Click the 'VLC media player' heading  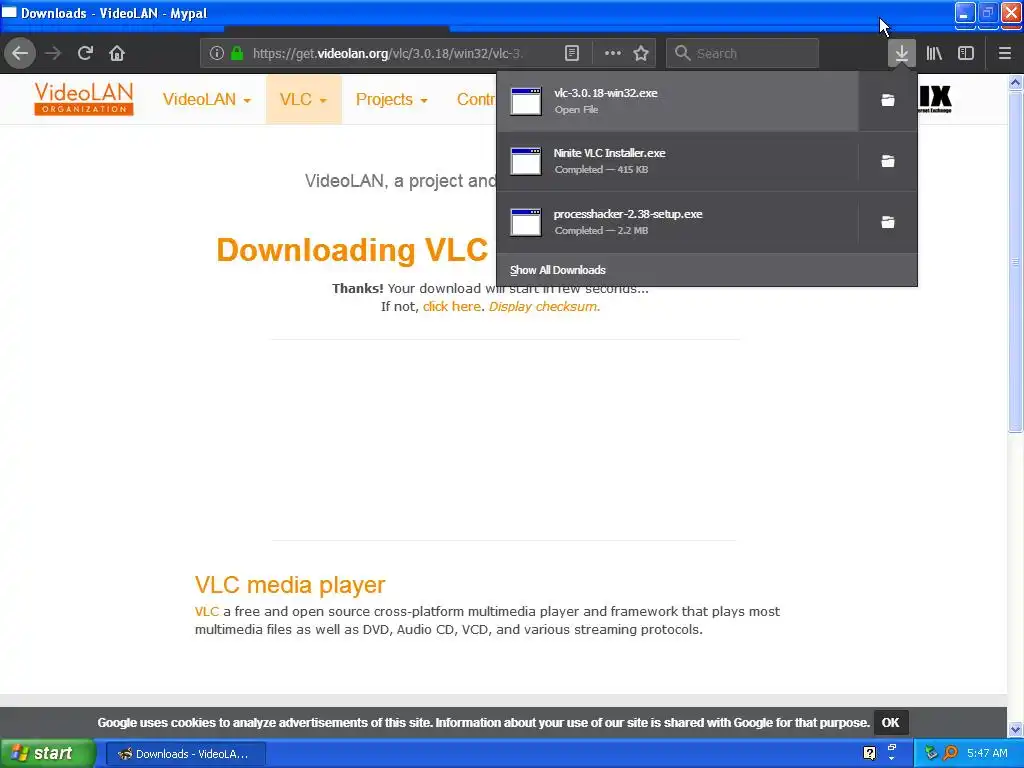(x=290, y=584)
